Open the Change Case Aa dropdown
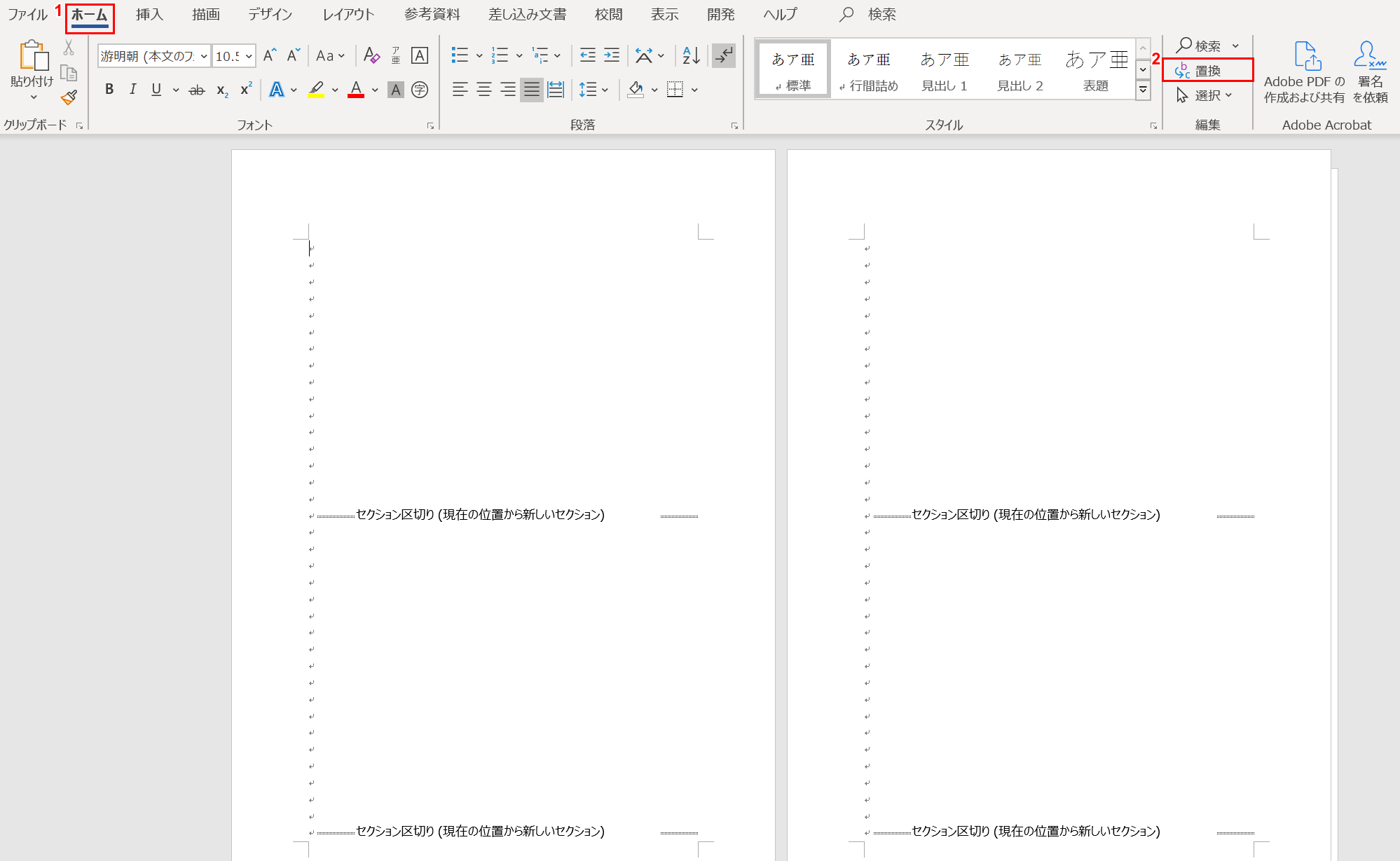This screenshot has height=861, width=1400. pos(331,55)
